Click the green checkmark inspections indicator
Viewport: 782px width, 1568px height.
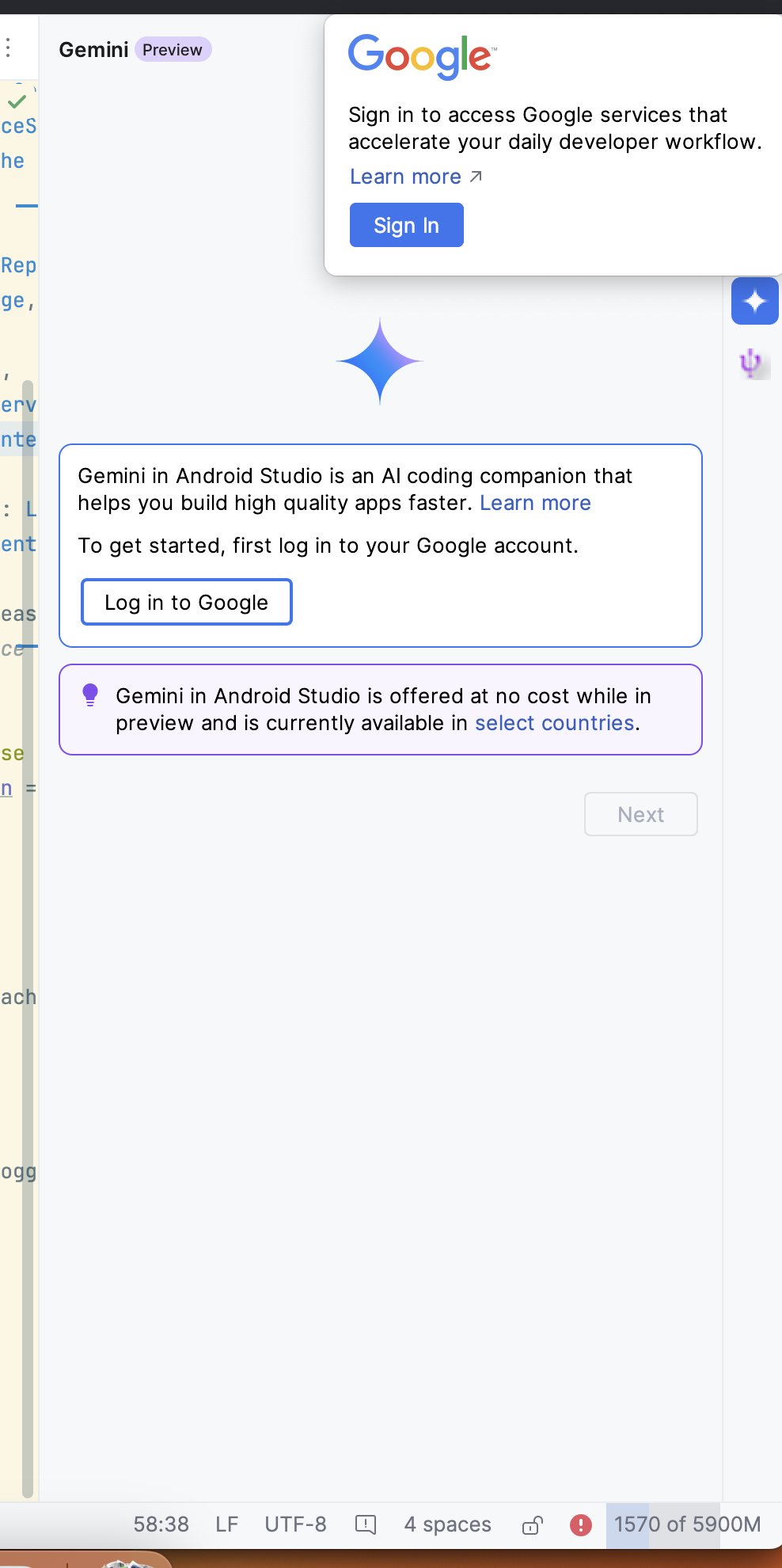pos(17,101)
